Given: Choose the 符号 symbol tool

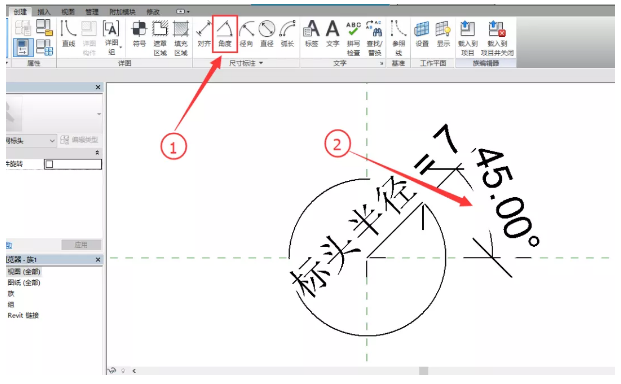Looking at the screenshot, I should pos(139,34).
